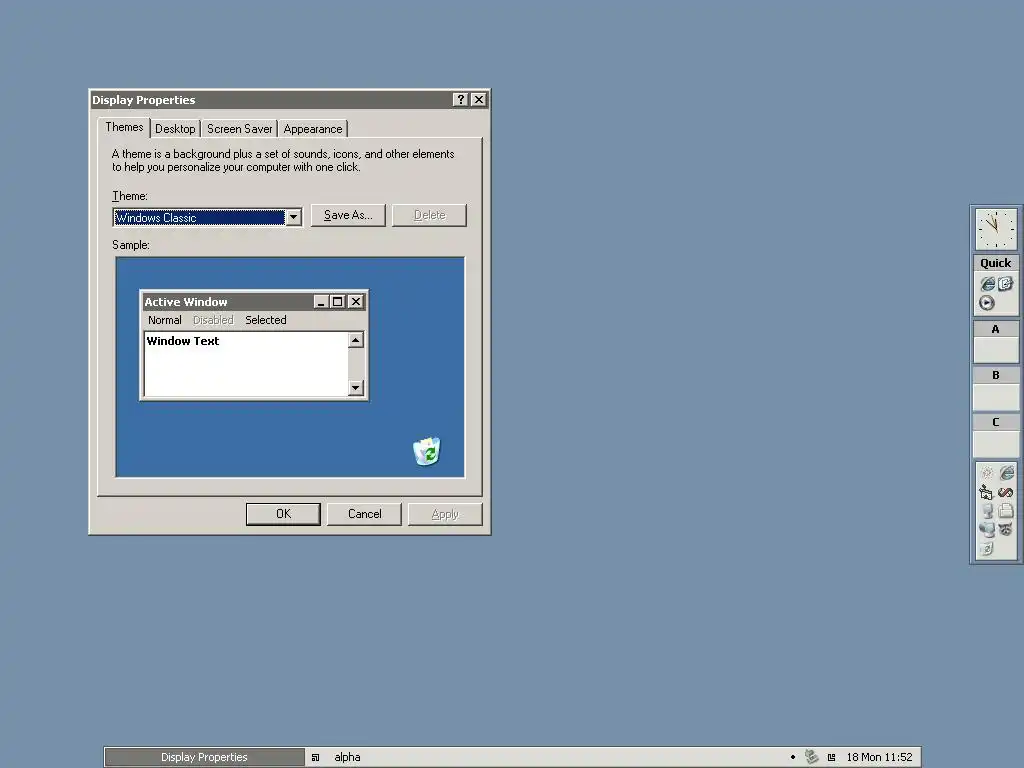This screenshot has height=768, width=1024.
Task: Click the sample Active Window close button
Action: tap(356, 302)
